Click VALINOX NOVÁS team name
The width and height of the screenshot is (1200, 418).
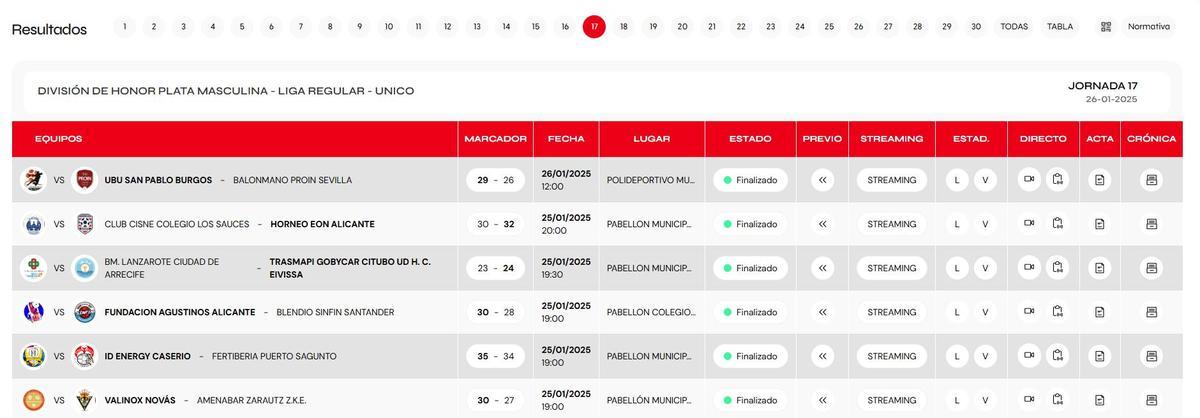(140, 400)
